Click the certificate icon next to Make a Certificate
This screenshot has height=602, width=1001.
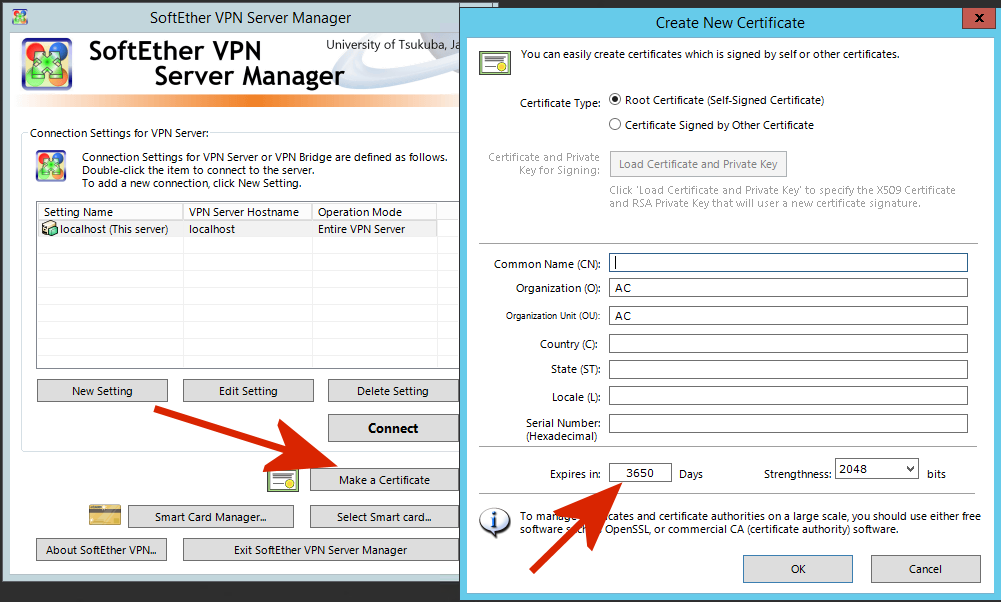click(283, 481)
